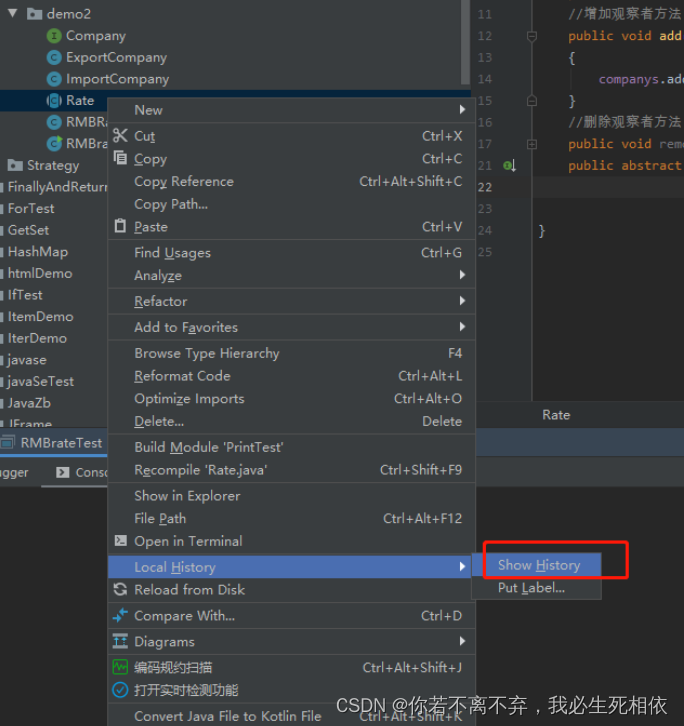Click the demo2 folder icon
Viewport: 684px width, 726px height.
pos(34,14)
